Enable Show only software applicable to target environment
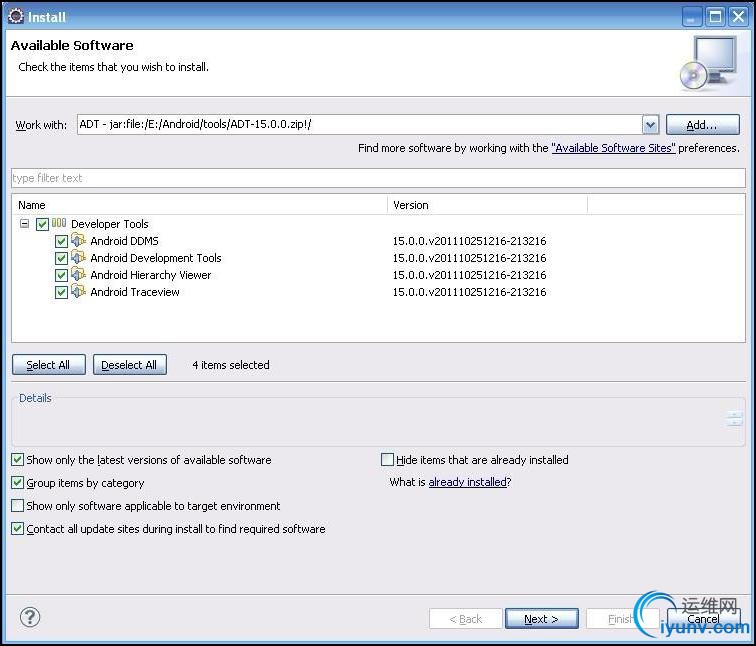756x646 pixels. (17, 506)
